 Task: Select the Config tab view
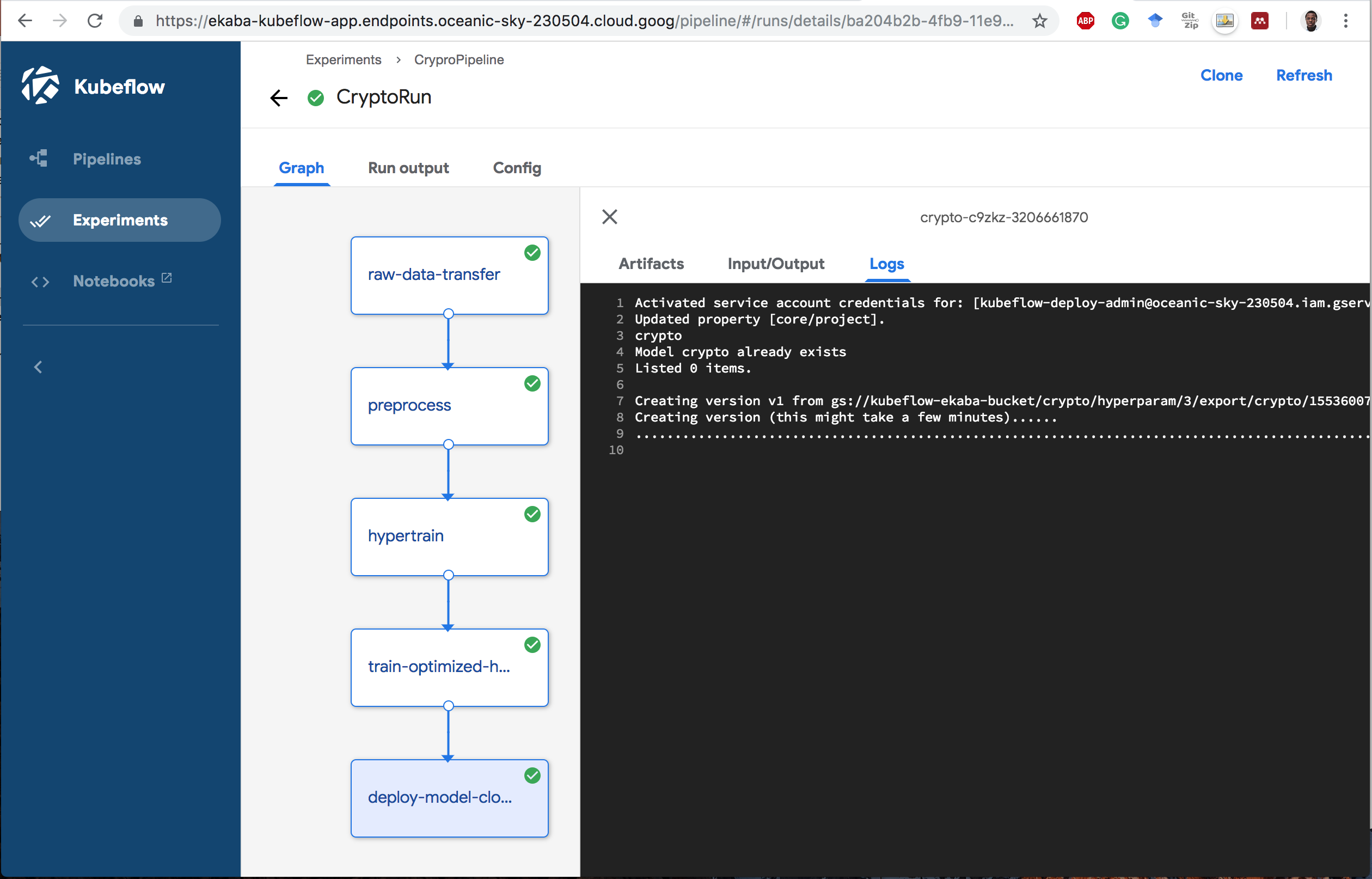(x=517, y=168)
